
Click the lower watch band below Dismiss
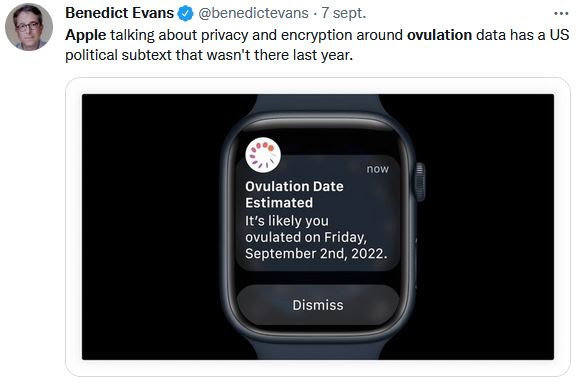pos(318,348)
